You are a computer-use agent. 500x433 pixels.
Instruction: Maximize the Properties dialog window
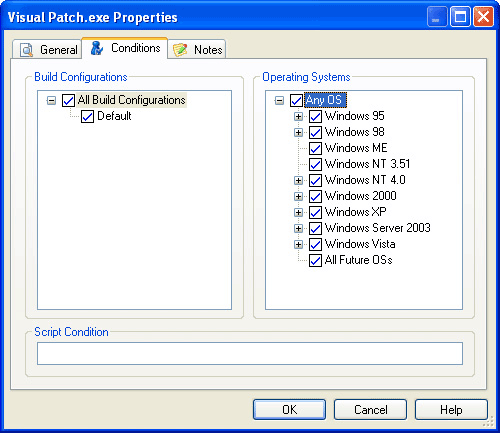(x=460, y=17)
